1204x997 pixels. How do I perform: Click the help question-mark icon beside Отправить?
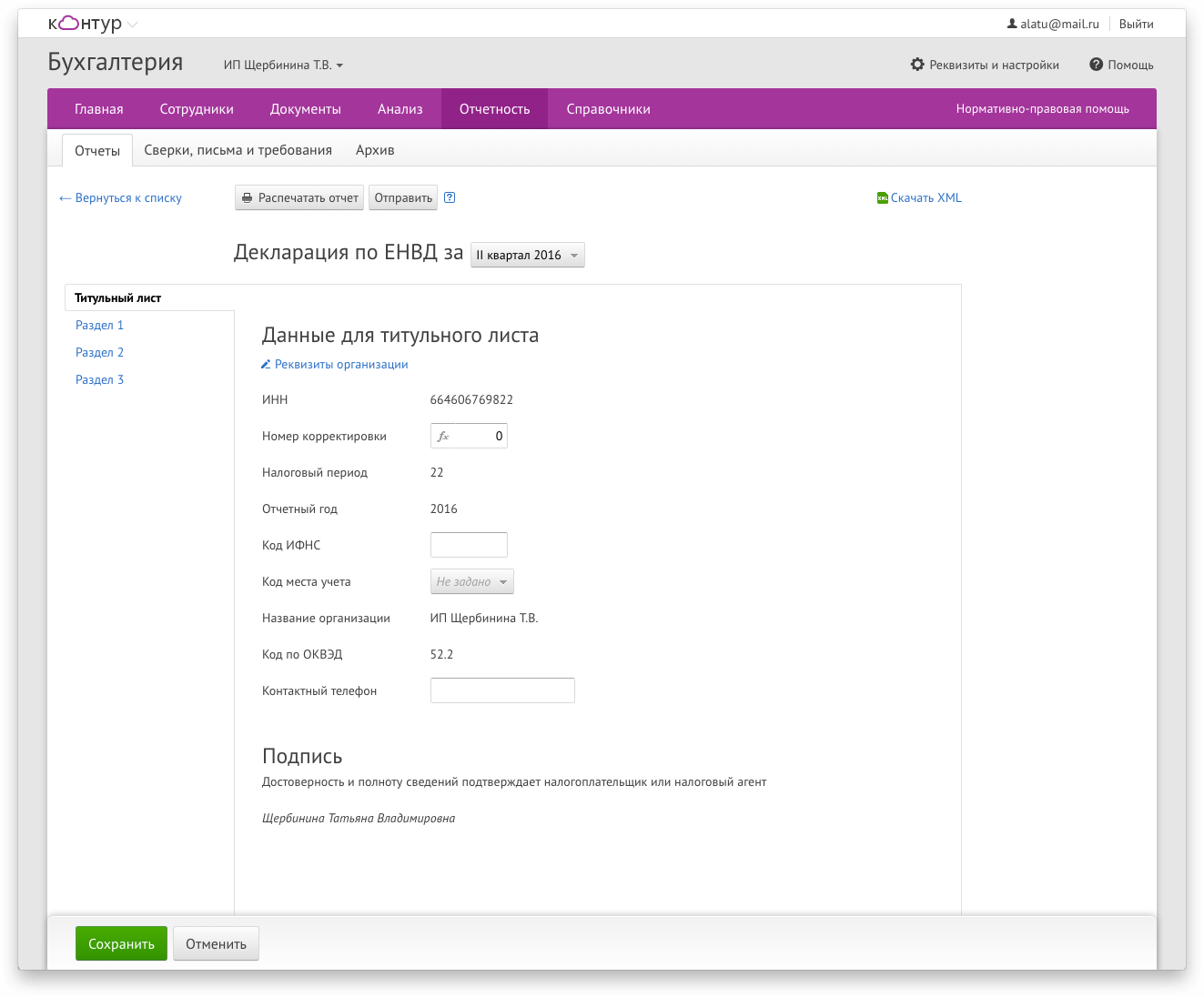tap(450, 197)
